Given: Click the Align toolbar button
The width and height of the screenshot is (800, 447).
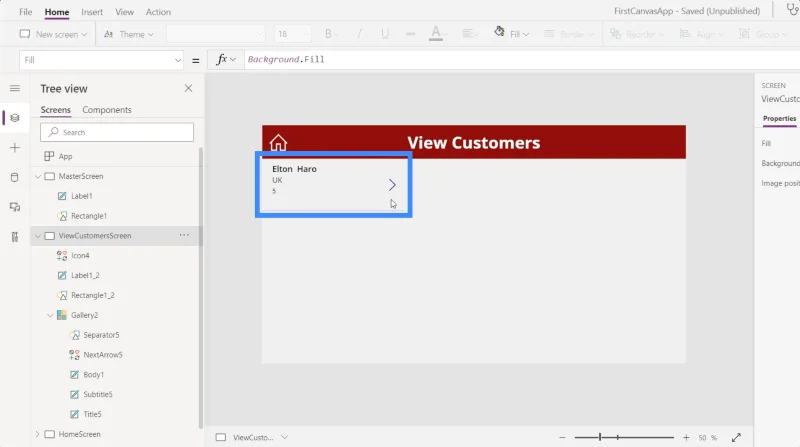Looking at the screenshot, I should tap(702, 34).
